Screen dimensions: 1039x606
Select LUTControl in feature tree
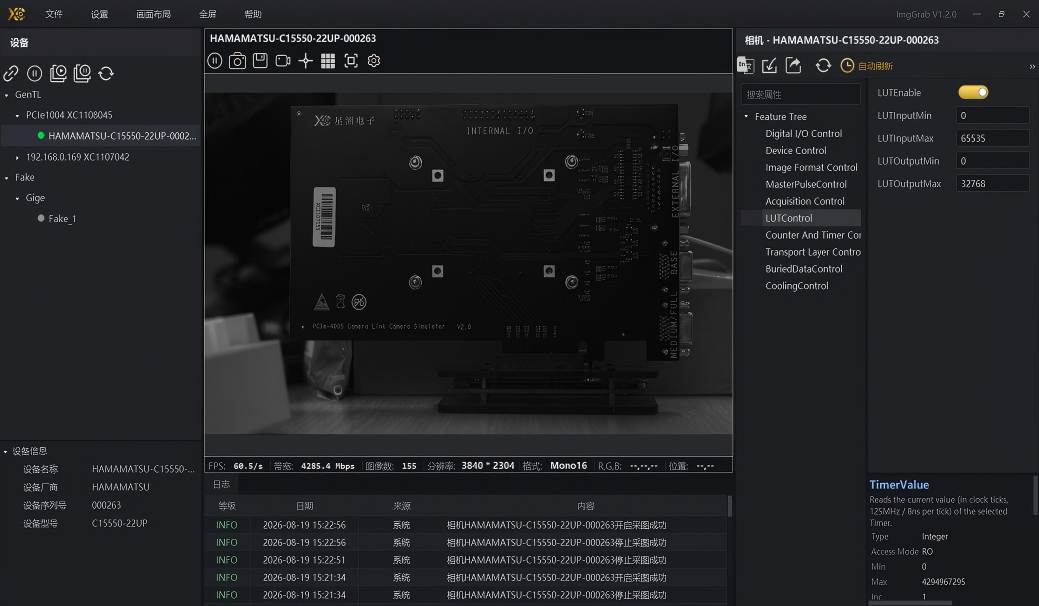click(x=789, y=218)
